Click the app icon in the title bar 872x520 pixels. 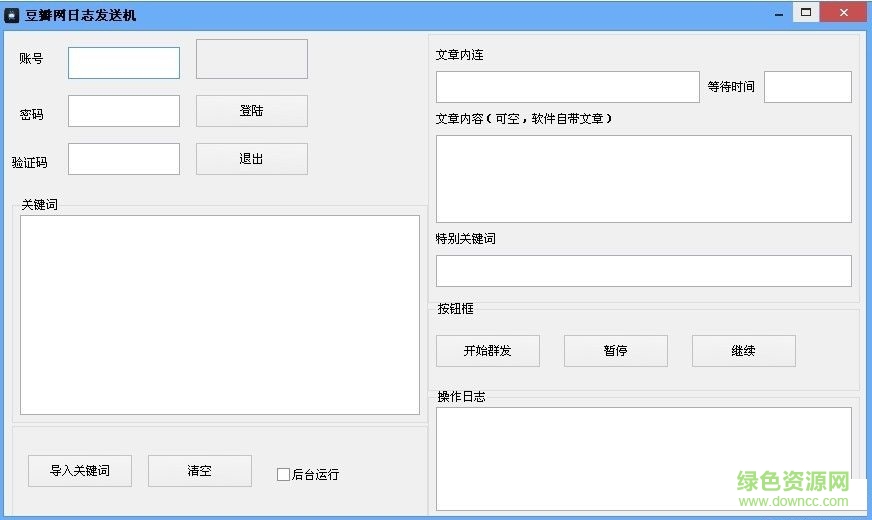point(12,15)
